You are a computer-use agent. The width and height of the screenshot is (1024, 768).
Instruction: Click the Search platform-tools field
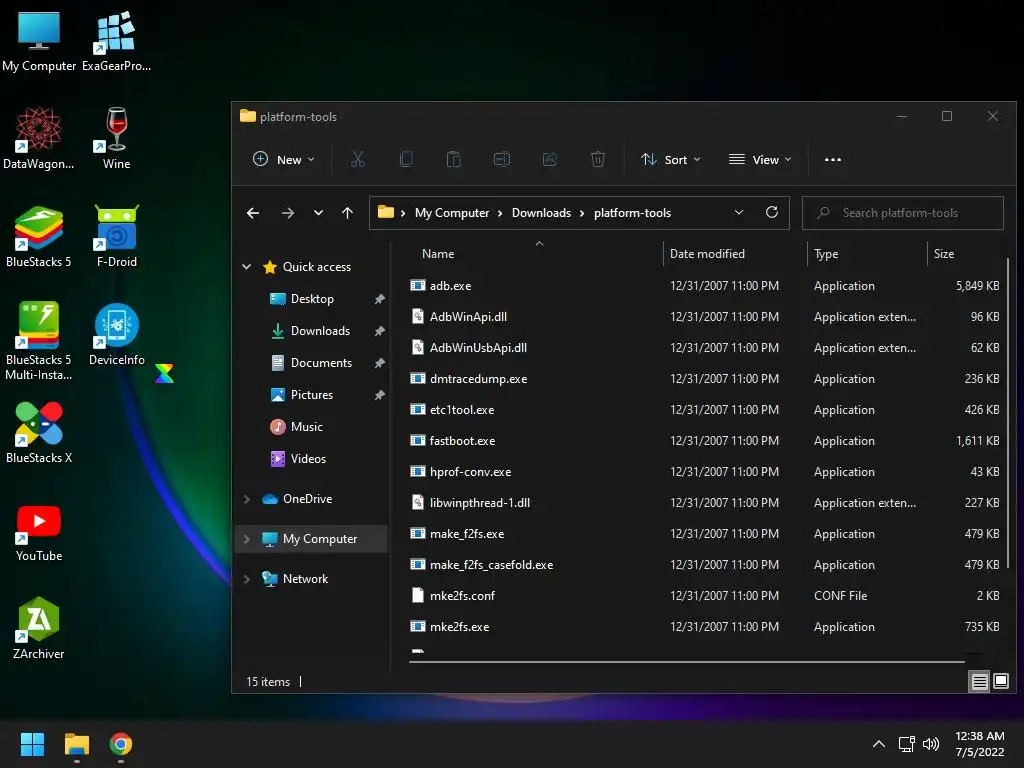click(903, 213)
